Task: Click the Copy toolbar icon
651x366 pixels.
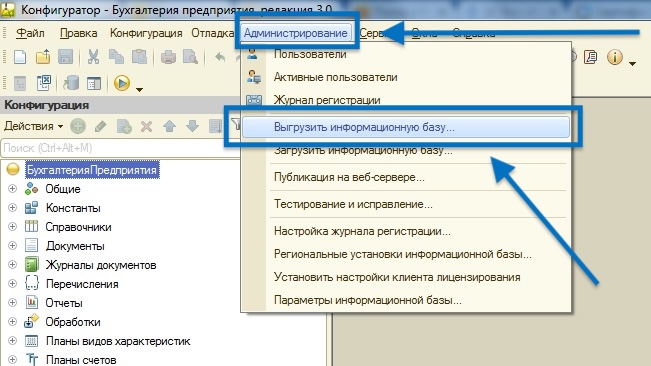Action: point(116,57)
